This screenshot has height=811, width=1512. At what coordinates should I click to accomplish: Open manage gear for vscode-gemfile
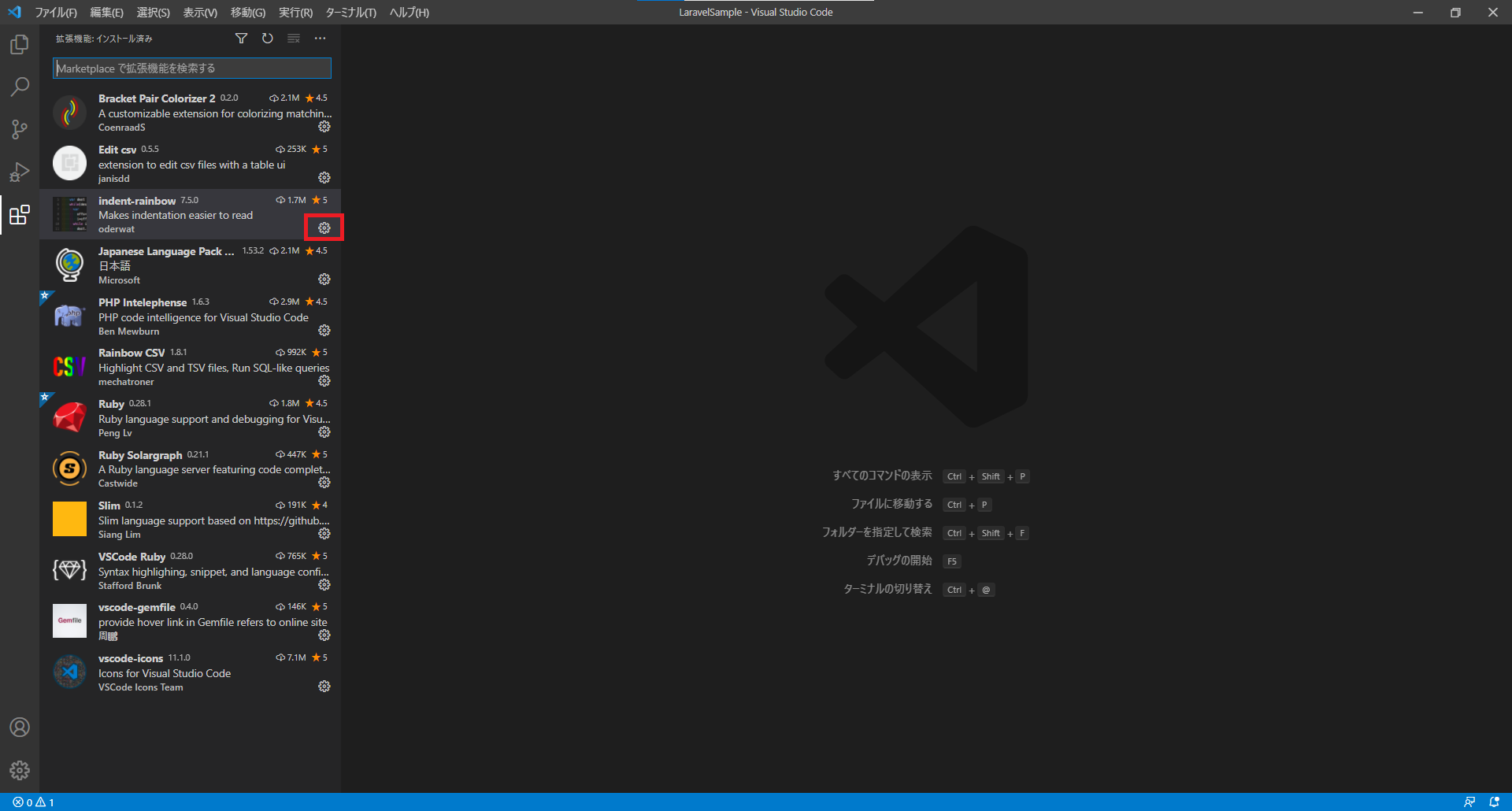tap(324, 635)
